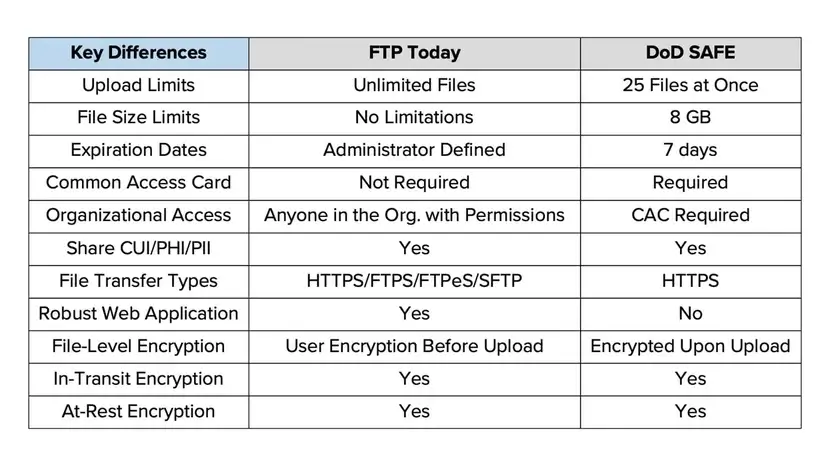Click the Upload Limits row label
Viewport: 830px width, 466px height.
click(x=138, y=85)
